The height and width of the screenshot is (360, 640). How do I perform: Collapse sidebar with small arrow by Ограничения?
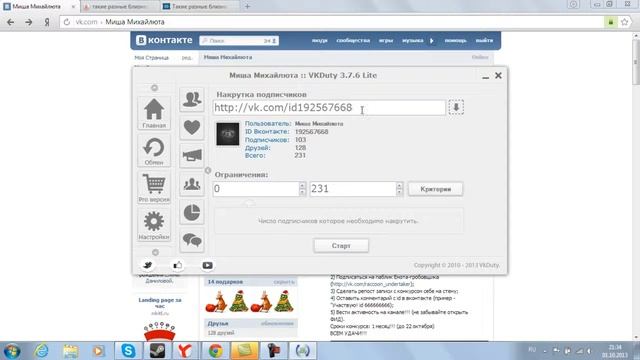(x=208, y=170)
